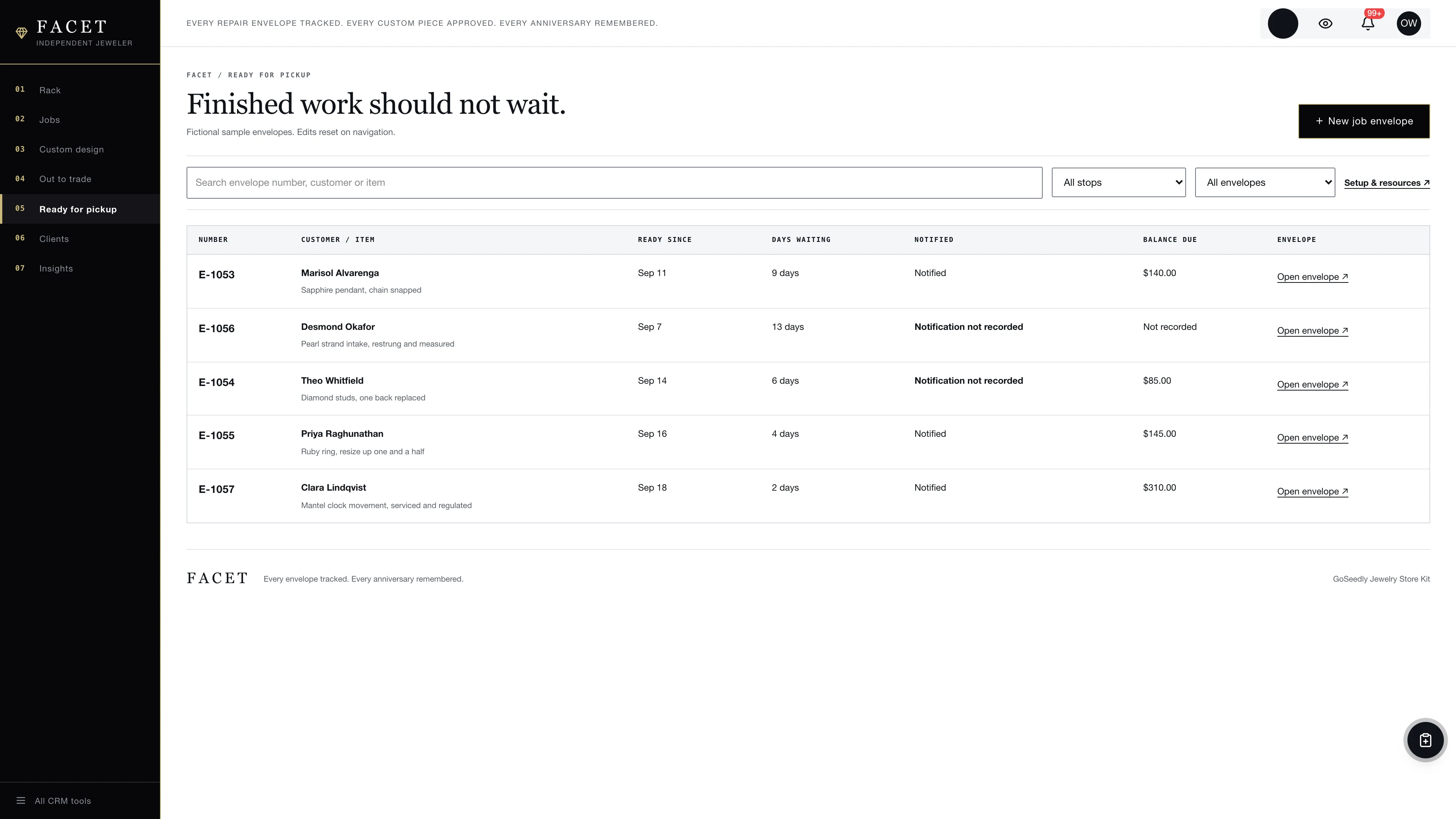Open envelope for E-1057 Clara Lindqvist
The width and height of the screenshot is (1456, 819).
[1312, 492]
